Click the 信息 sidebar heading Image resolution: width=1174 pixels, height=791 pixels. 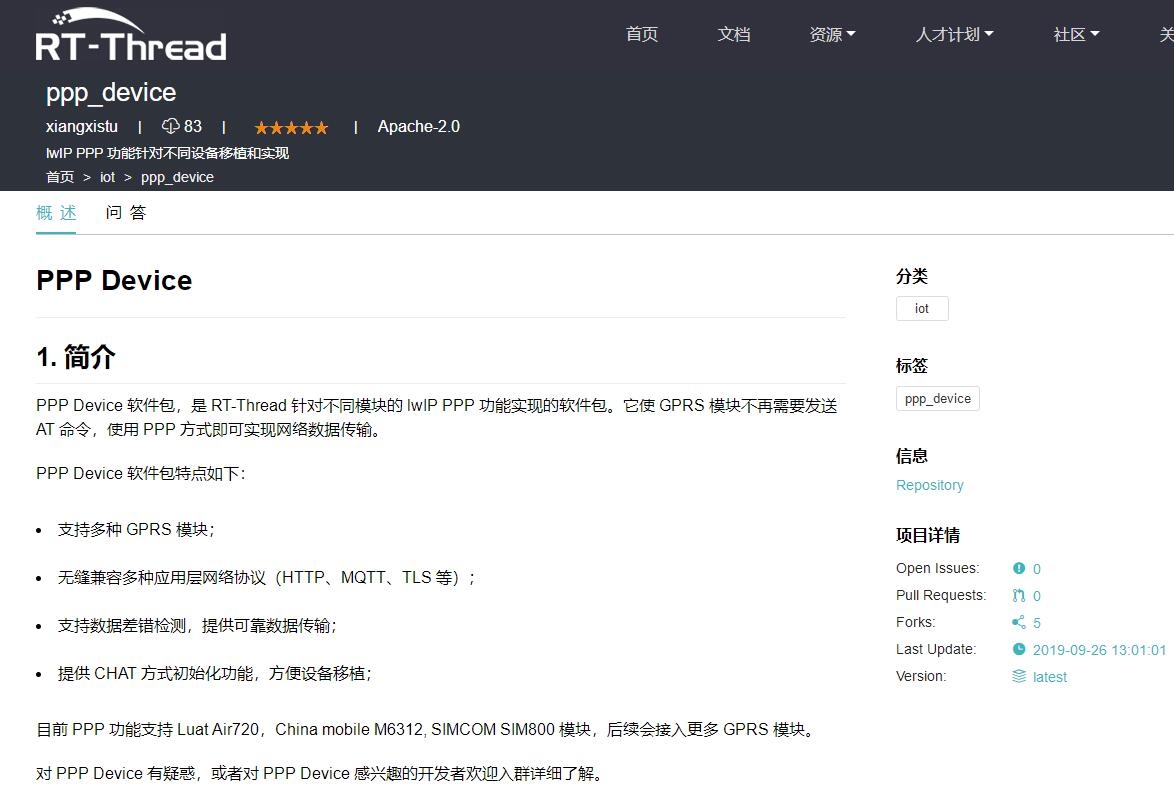pyautogui.click(x=912, y=455)
